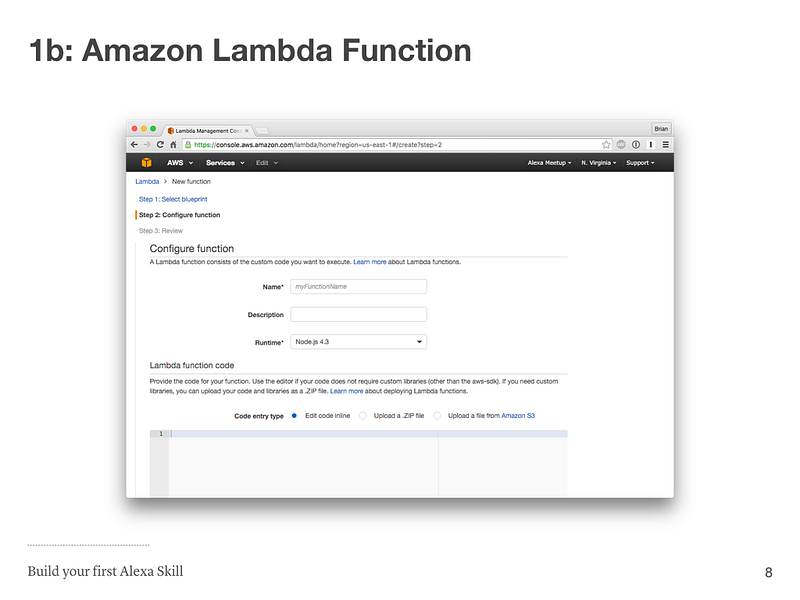Expand the Services menu
Viewport: 800px width, 600px height.
[225, 163]
